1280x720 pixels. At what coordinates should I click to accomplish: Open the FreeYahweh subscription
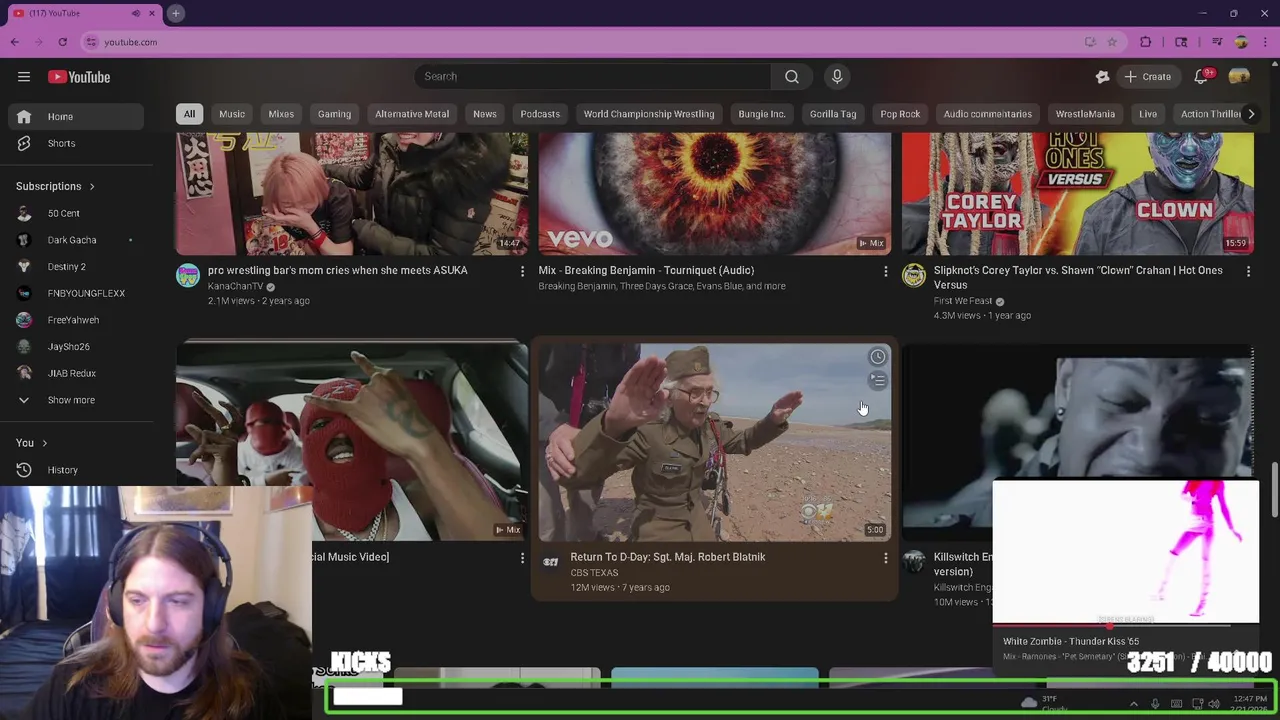coord(76,320)
